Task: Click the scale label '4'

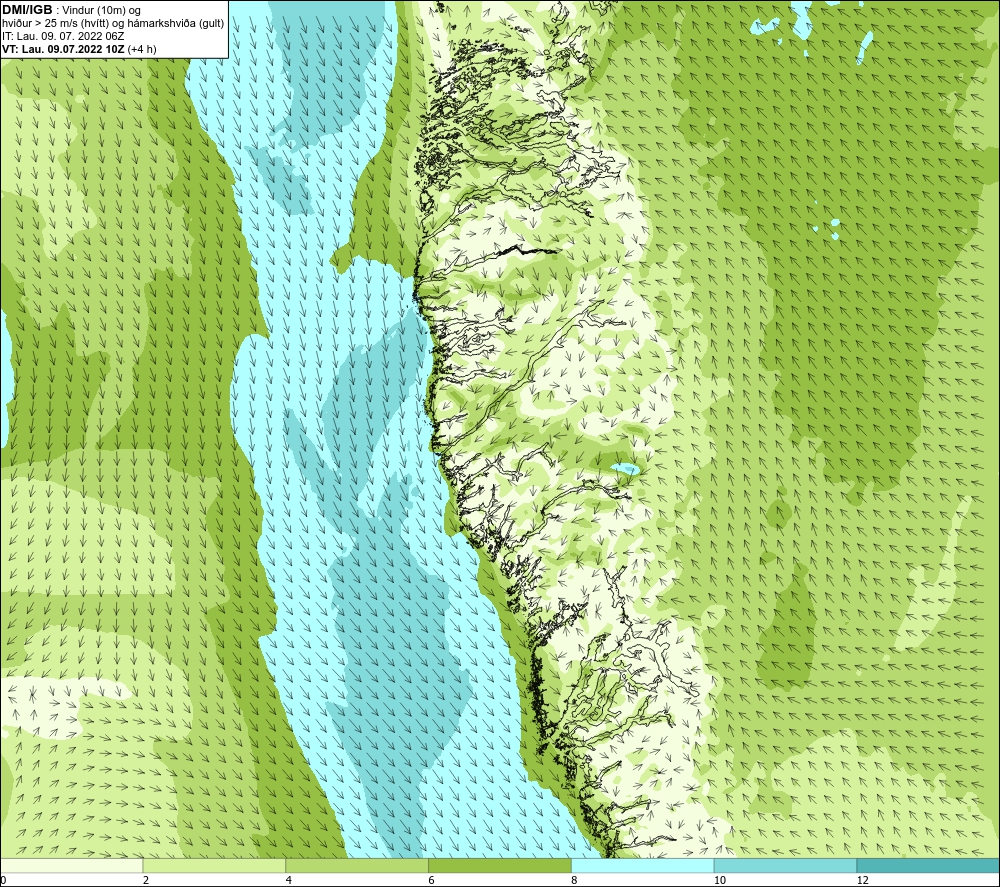Action: click(289, 880)
